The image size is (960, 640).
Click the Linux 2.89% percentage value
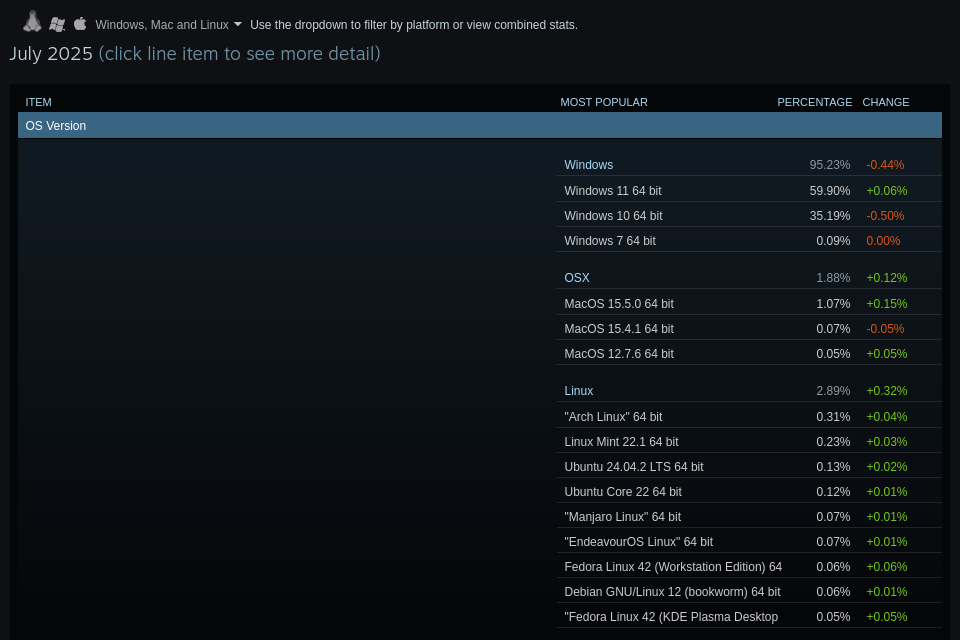833,391
